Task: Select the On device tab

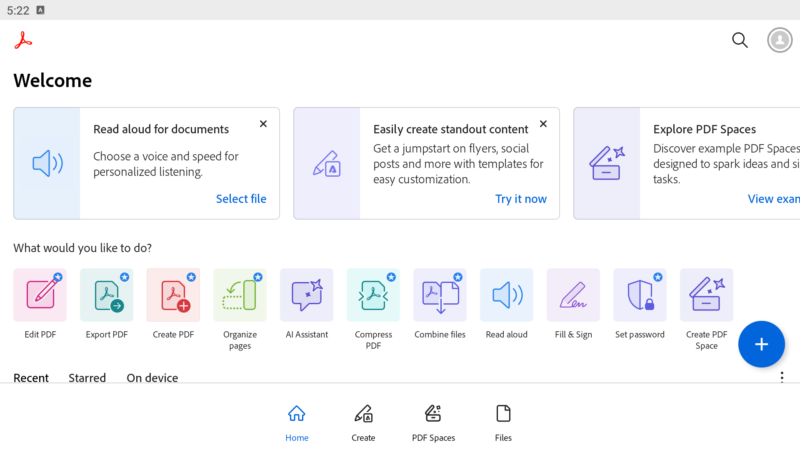Action: [x=152, y=378]
